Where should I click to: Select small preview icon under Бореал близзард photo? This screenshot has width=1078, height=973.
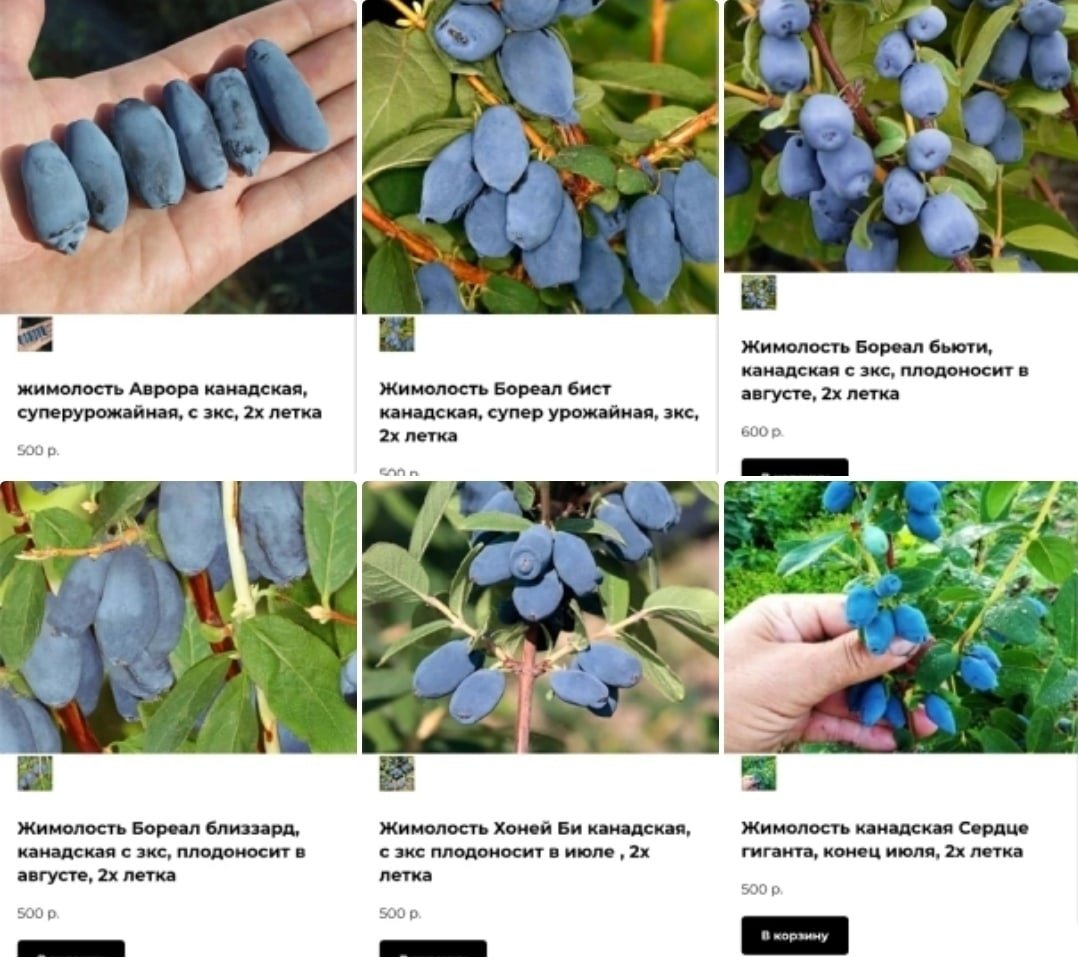pos(35,774)
